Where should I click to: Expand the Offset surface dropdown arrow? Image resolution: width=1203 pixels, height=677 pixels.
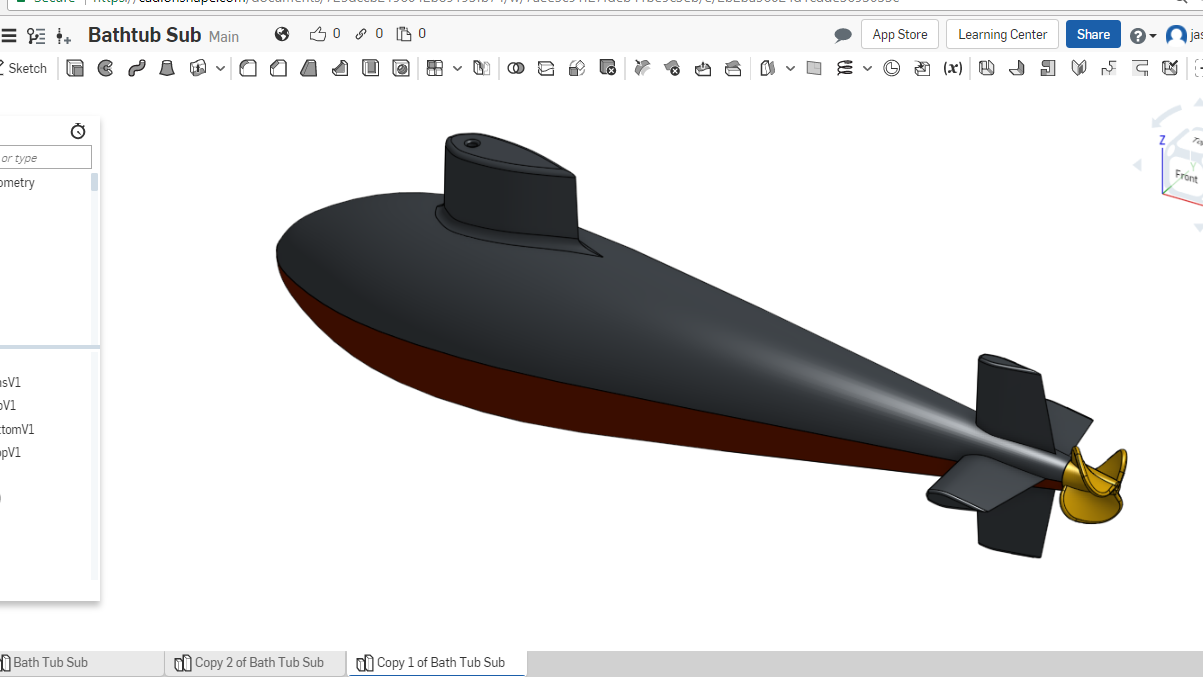tap(790, 69)
